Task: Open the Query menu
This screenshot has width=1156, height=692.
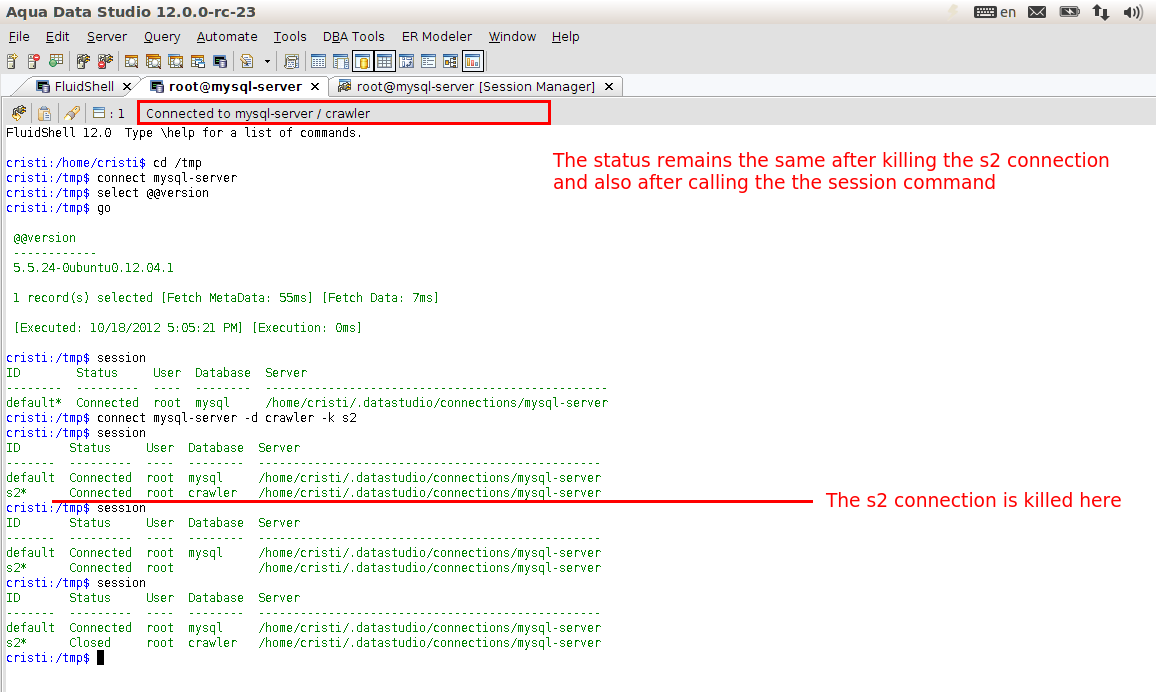Action: click(162, 37)
